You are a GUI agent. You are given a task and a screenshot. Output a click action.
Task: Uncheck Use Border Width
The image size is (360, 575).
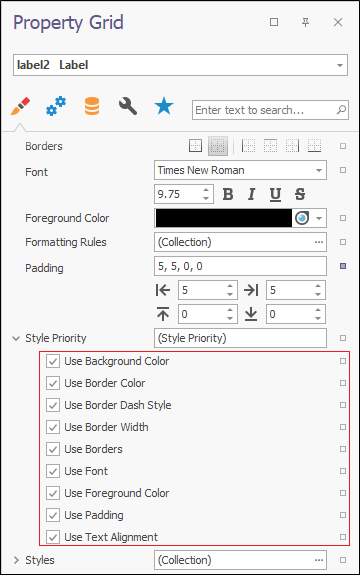(x=53, y=427)
